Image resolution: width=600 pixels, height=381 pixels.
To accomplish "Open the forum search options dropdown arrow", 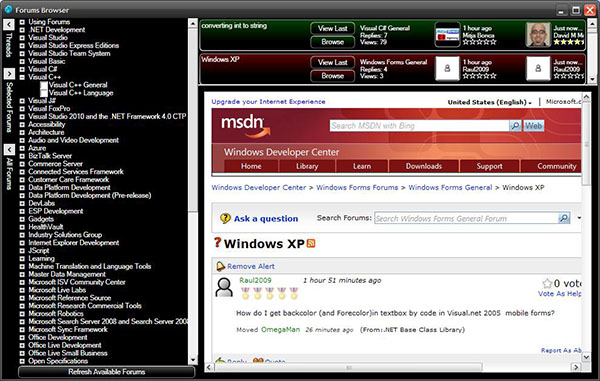I will pos(579,218).
